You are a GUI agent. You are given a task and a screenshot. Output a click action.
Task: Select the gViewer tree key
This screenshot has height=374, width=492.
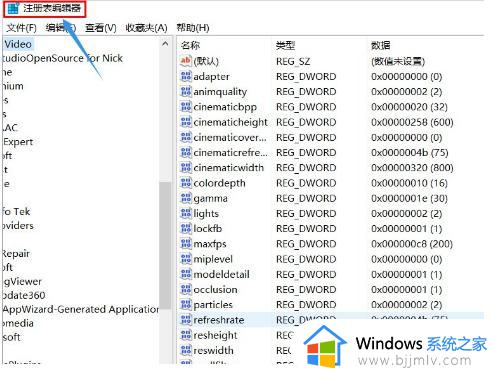[22, 281]
